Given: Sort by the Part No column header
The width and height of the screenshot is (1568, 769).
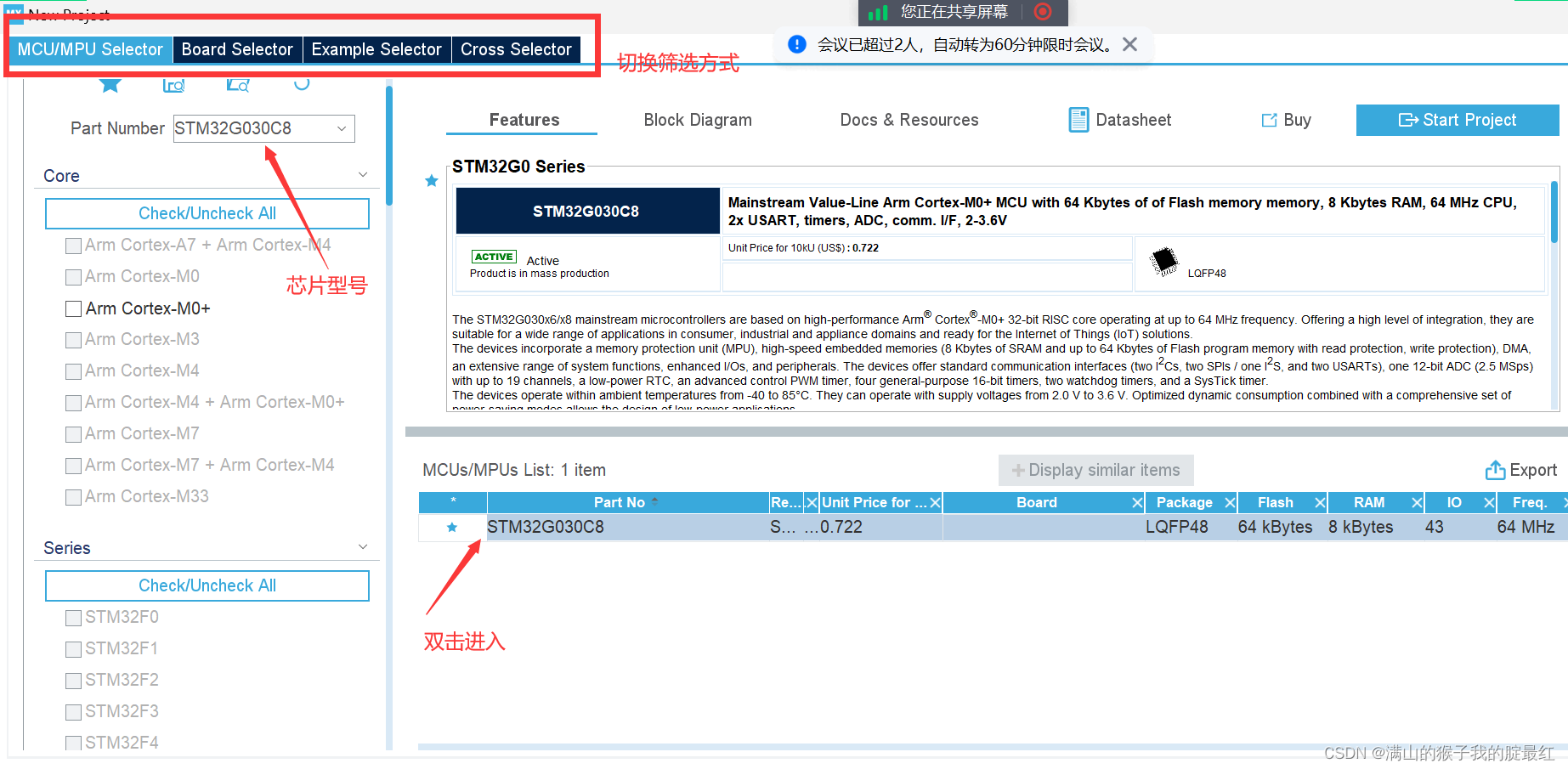Looking at the screenshot, I should 626,502.
